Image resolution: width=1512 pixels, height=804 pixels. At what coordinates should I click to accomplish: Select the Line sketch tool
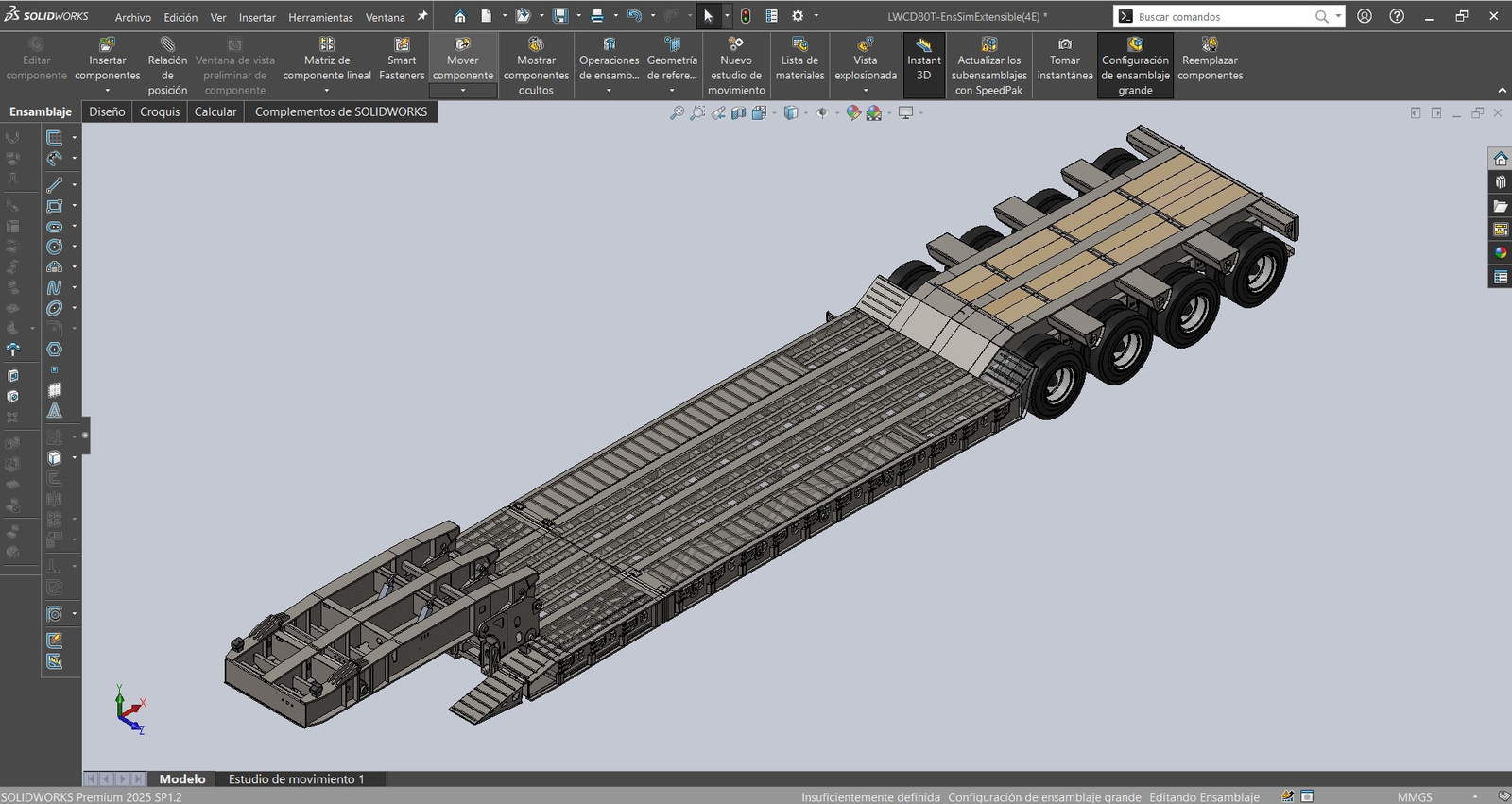(55, 184)
